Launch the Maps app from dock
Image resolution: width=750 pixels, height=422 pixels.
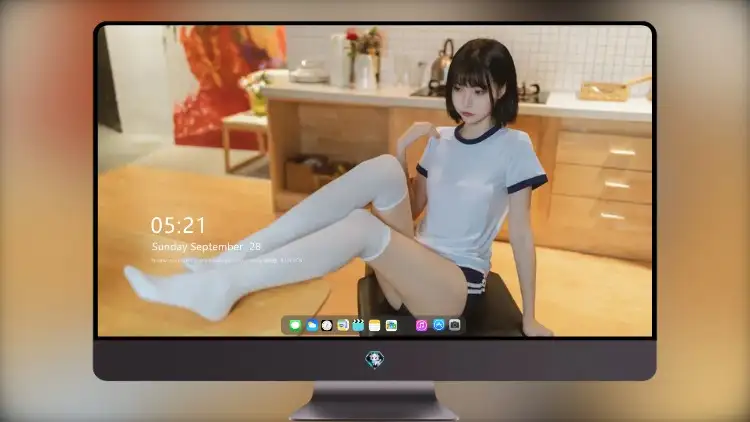(343, 325)
